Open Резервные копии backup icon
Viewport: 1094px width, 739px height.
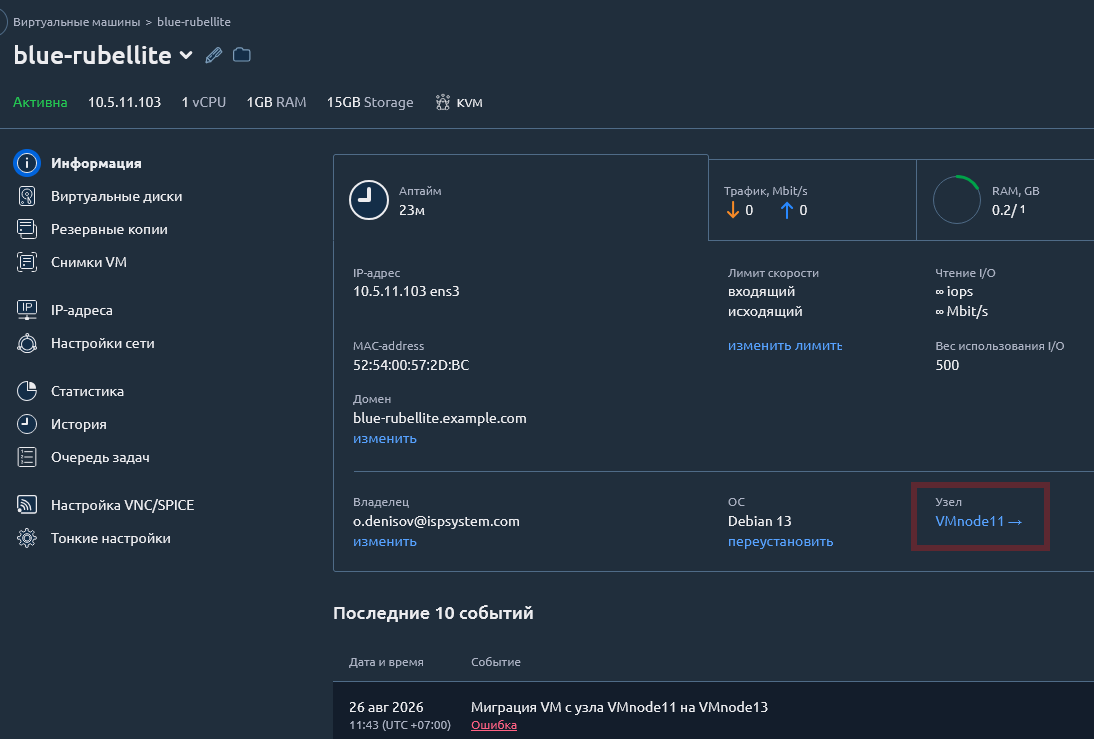(27, 229)
